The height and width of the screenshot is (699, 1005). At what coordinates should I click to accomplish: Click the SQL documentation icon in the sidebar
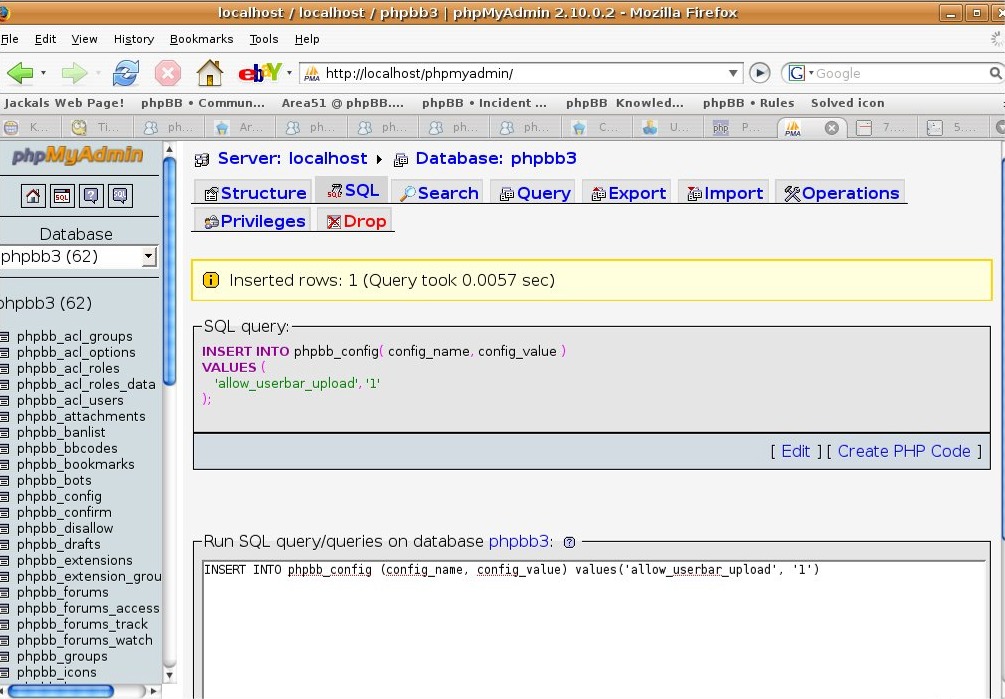[x=120, y=196]
